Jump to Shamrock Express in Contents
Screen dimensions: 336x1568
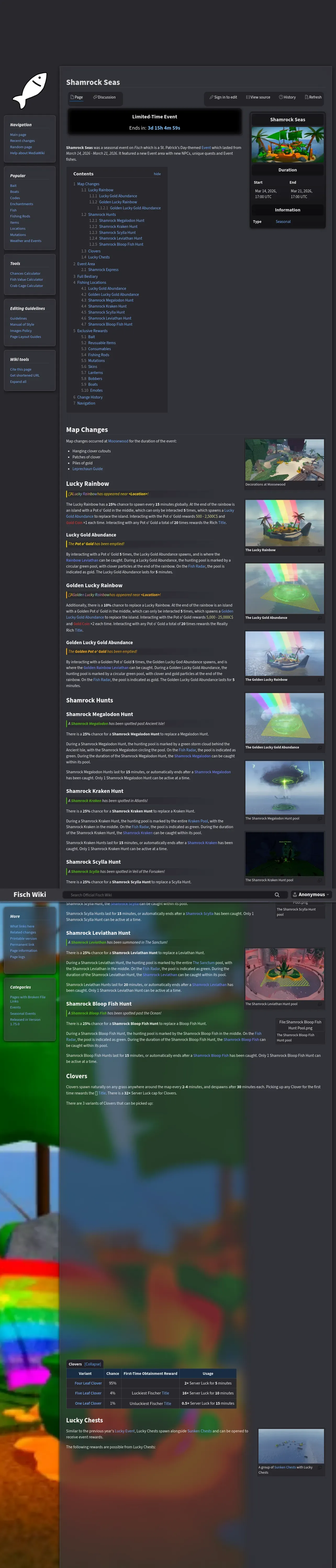(x=103, y=270)
